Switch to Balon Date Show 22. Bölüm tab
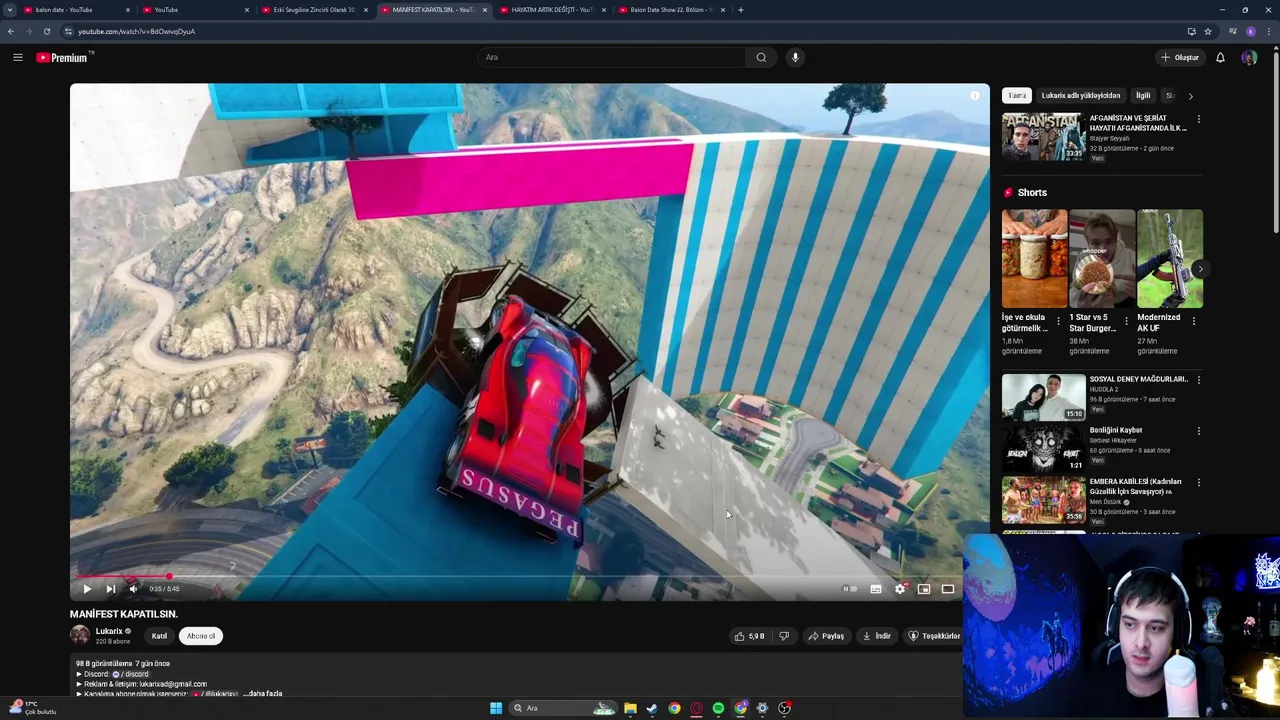Image resolution: width=1280 pixels, height=720 pixels. coord(672,10)
